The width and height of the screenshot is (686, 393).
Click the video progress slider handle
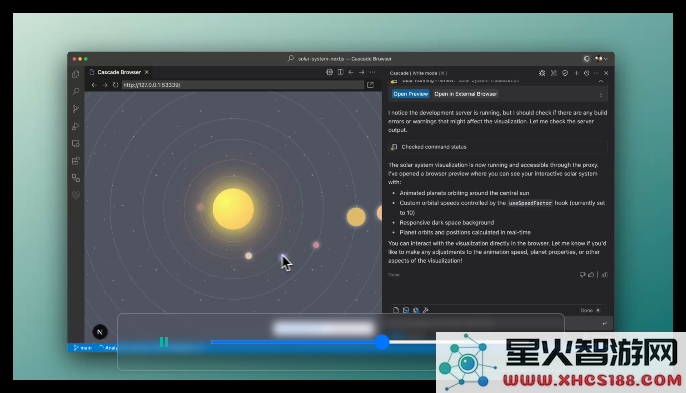pyautogui.click(x=382, y=342)
